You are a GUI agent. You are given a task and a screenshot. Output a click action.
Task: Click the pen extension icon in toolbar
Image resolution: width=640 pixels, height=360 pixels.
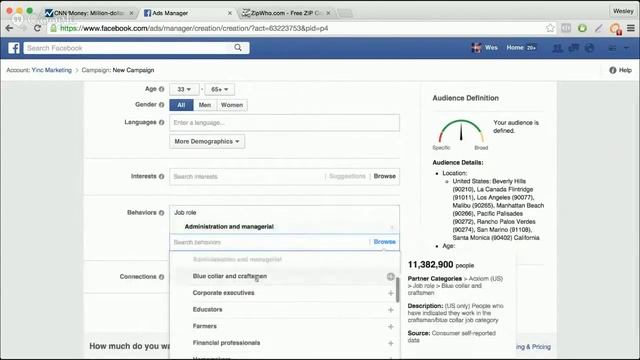point(598,28)
